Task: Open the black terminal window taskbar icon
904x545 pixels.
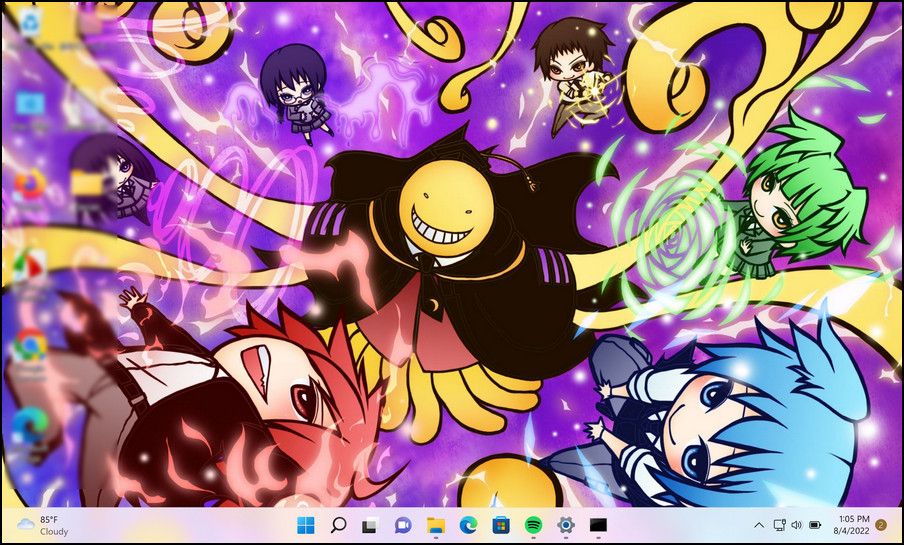Action: tap(598, 525)
